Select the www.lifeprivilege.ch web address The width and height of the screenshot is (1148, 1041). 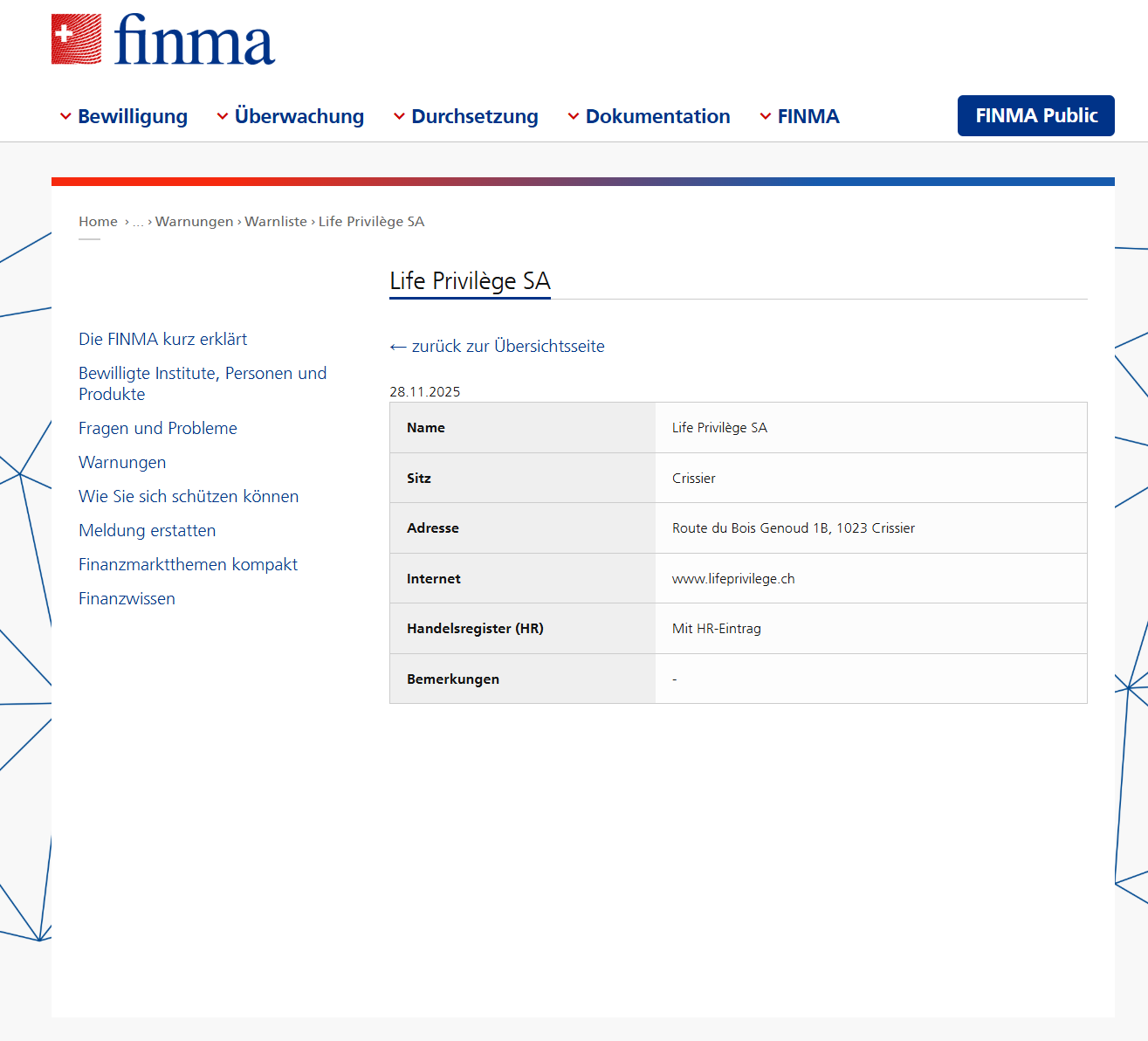click(x=733, y=579)
